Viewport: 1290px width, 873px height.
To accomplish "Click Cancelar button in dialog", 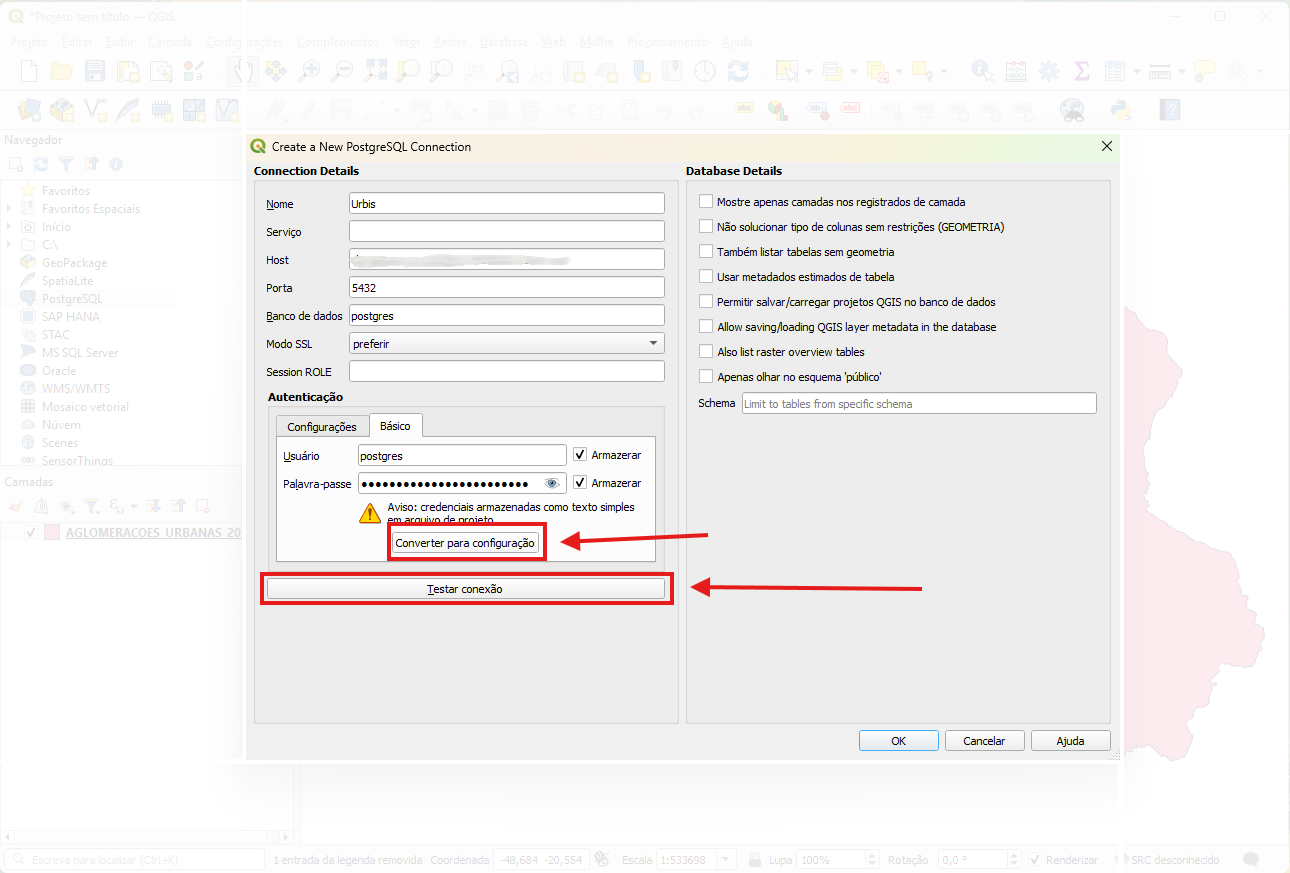I will click(984, 741).
